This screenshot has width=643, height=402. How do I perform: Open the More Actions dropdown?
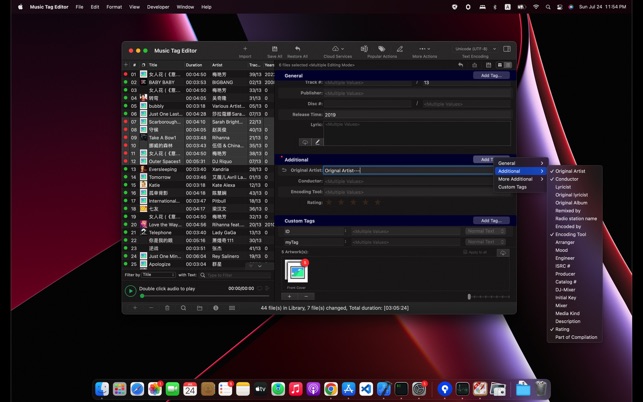(x=424, y=49)
